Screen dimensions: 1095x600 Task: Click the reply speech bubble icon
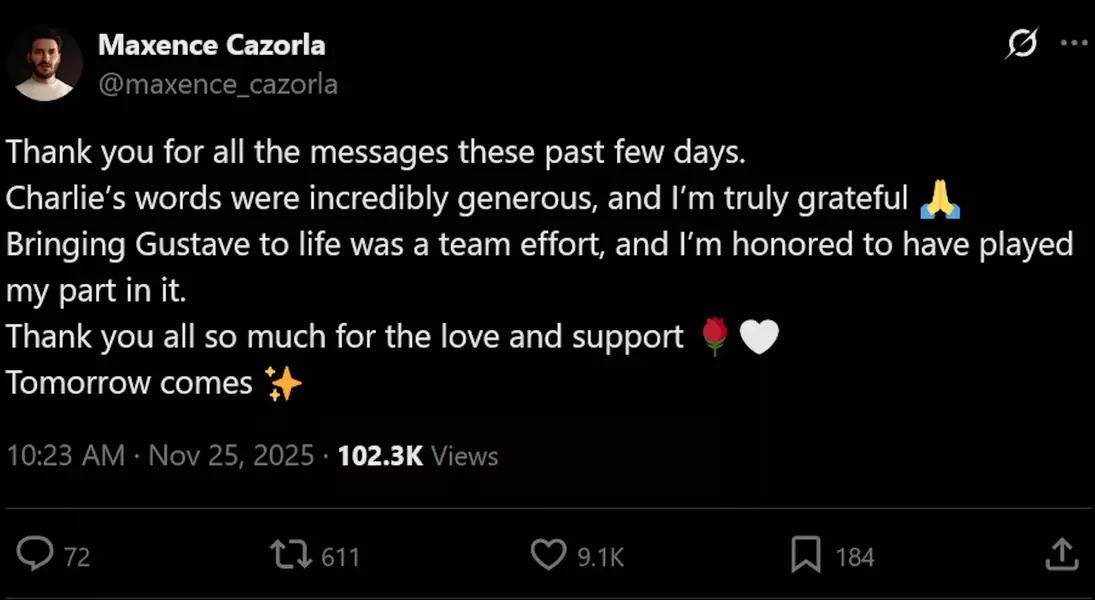click(x=37, y=554)
